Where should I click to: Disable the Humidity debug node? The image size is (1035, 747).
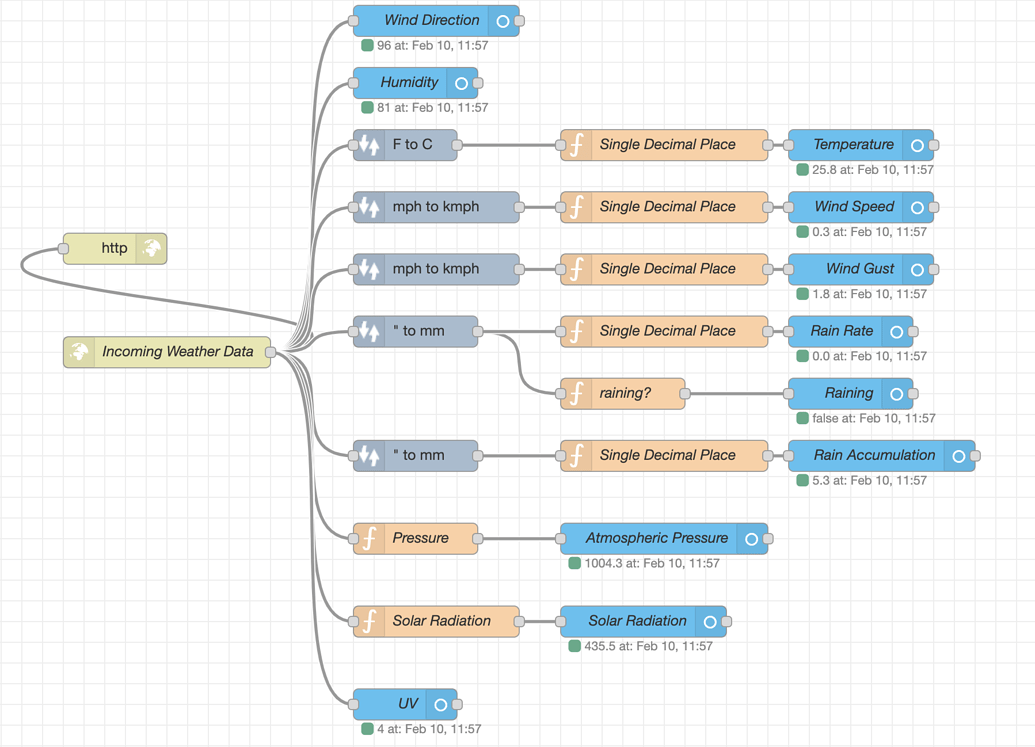pos(461,82)
